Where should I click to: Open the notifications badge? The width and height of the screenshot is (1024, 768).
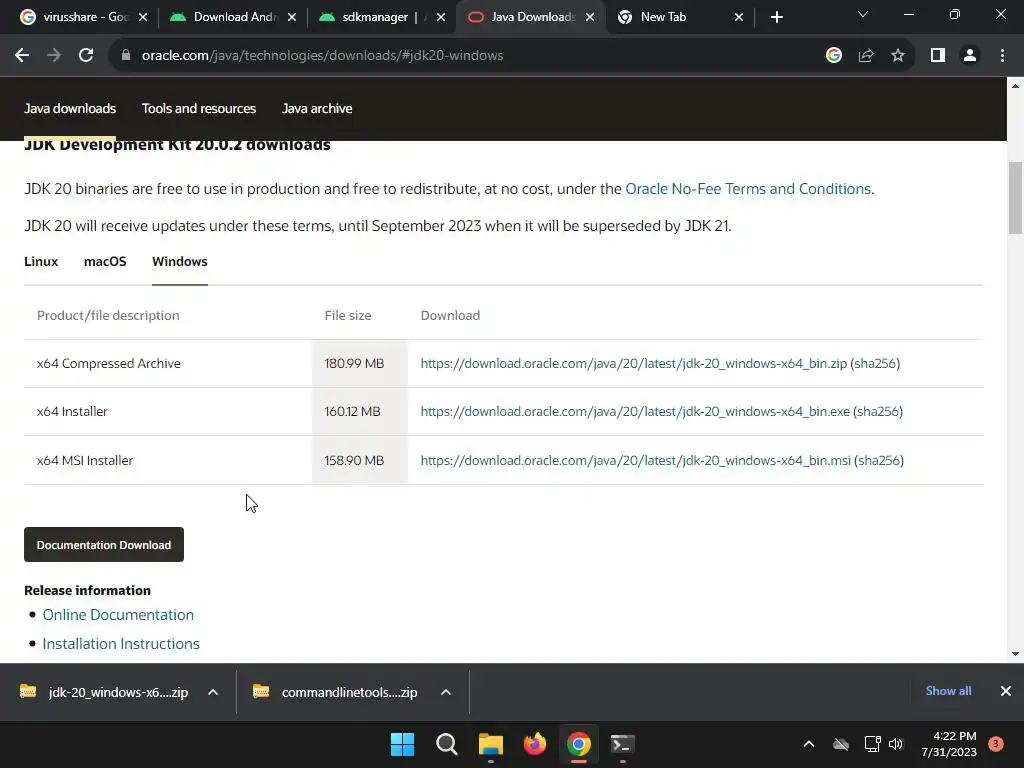click(x=996, y=743)
